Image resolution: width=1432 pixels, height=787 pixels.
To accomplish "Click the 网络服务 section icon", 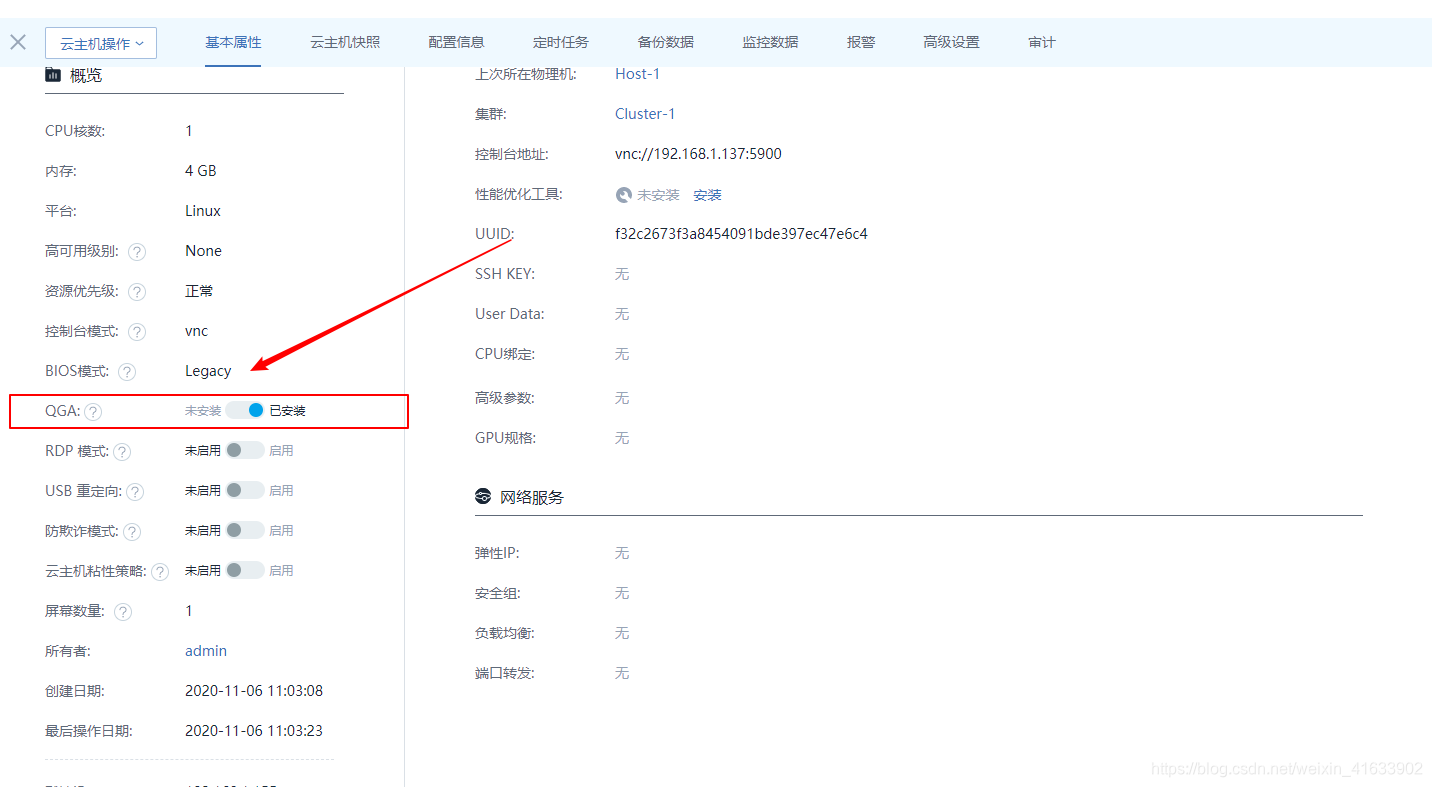I will click(483, 497).
